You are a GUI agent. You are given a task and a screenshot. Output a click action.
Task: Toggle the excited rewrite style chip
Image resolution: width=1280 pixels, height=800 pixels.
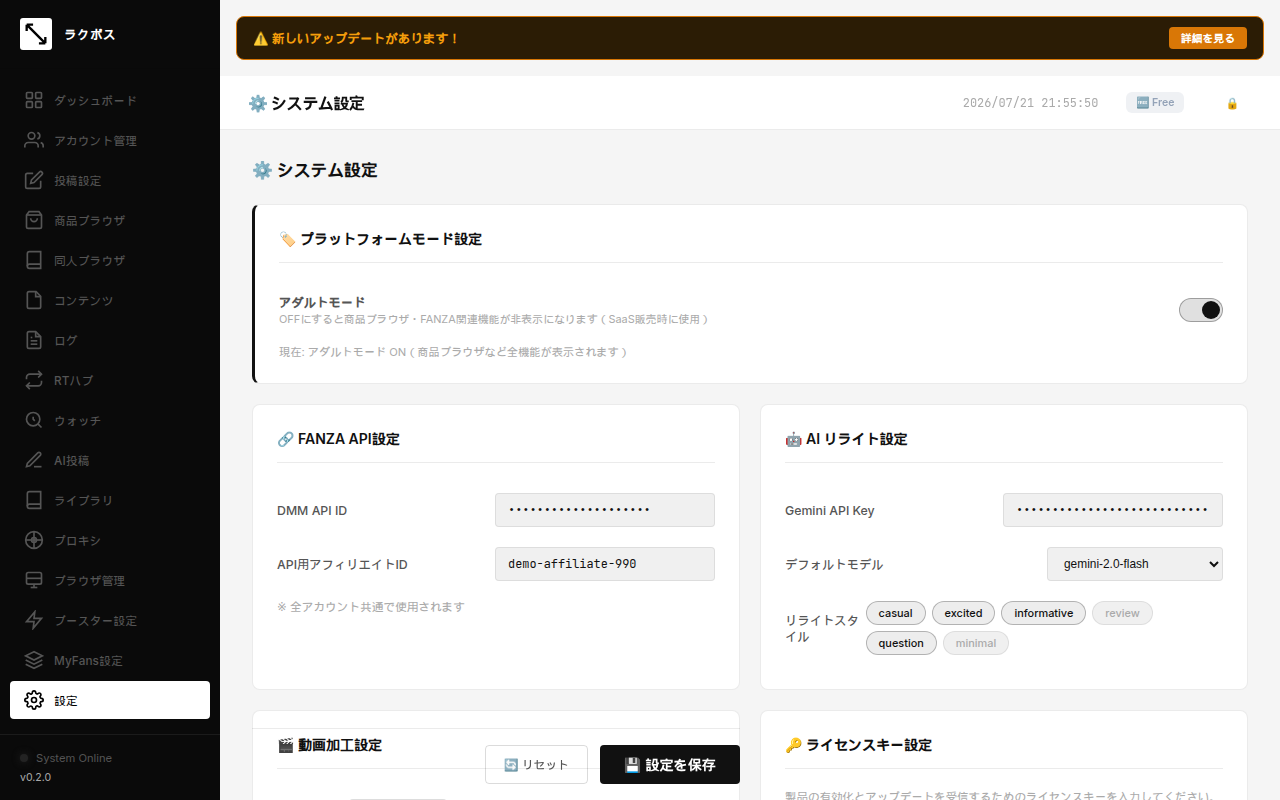[x=963, y=613]
